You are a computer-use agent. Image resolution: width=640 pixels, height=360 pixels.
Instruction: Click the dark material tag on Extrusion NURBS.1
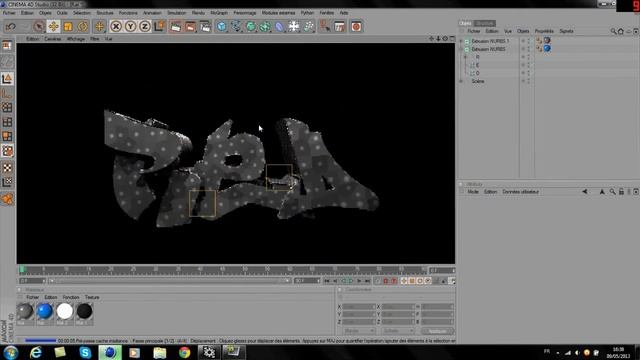547,40
